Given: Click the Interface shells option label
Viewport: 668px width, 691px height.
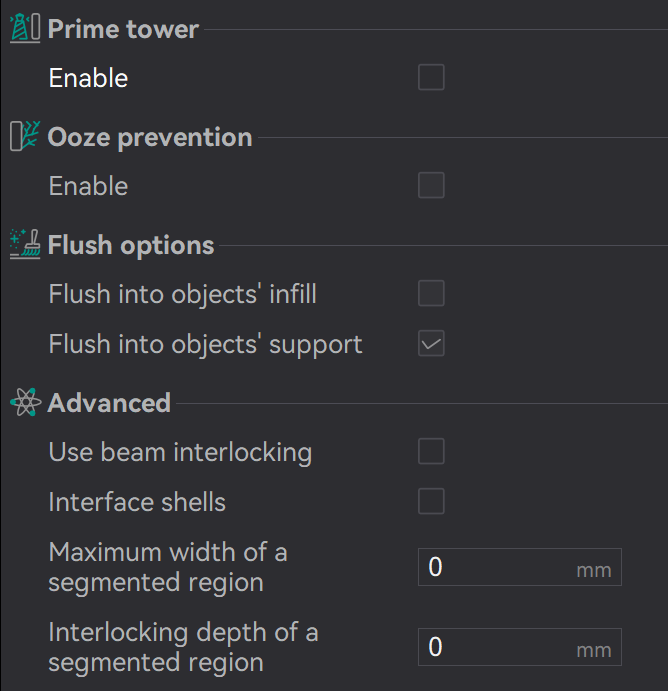Looking at the screenshot, I should coord(137,501).
